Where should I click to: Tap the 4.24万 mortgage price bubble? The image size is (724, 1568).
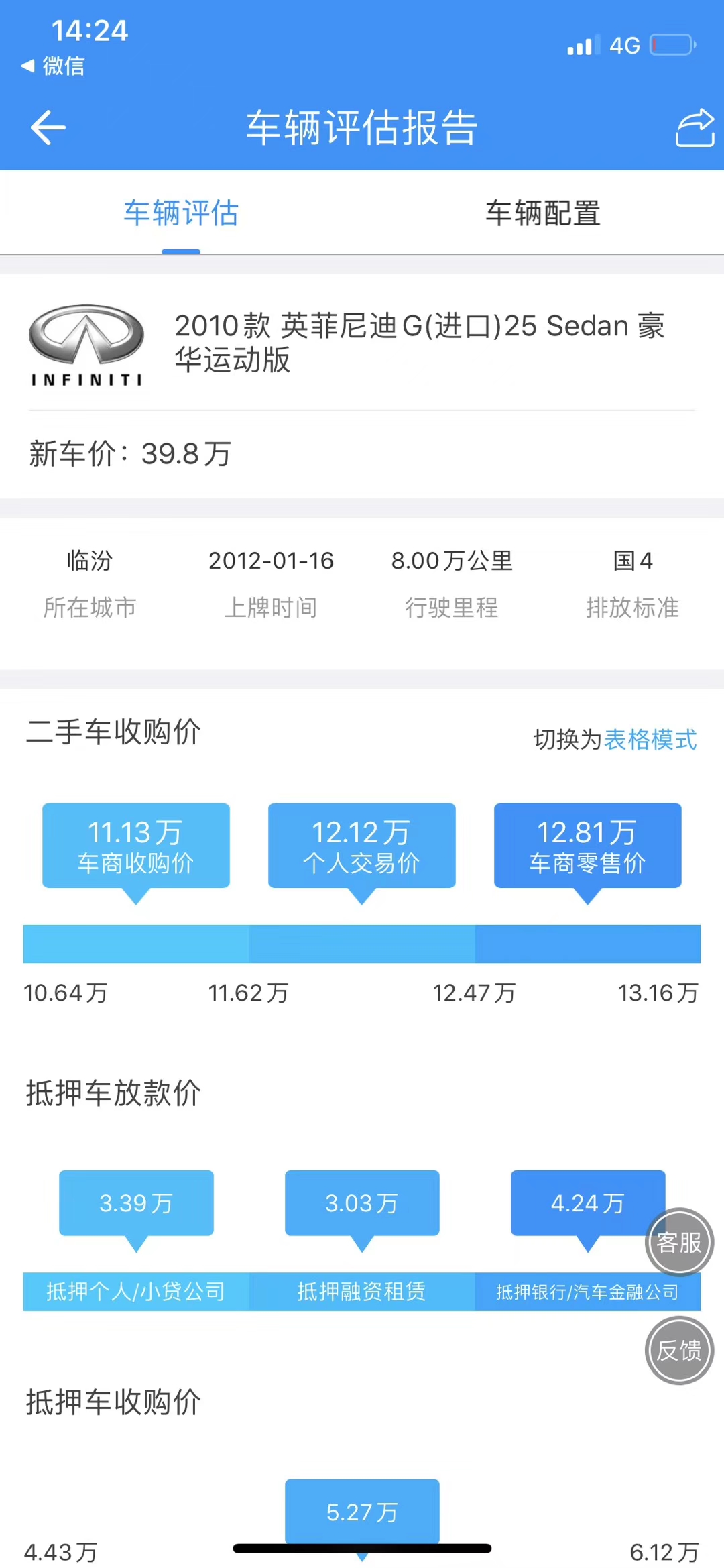[x=588, y=1203]
